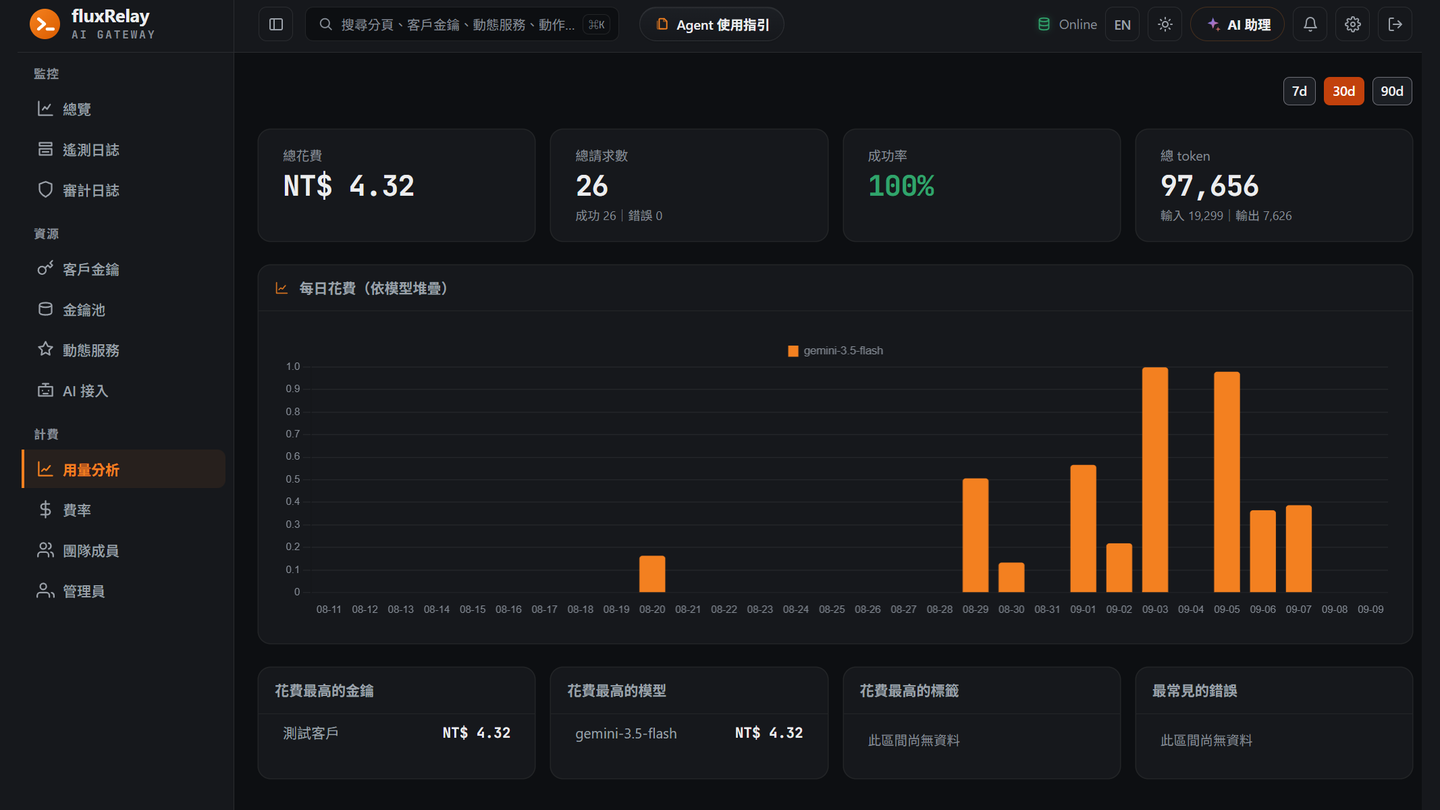Image resolution: width=1440 pixels, height=810 pixels.
Task: Open AI 接入 in sidebar
Action: 123,391
